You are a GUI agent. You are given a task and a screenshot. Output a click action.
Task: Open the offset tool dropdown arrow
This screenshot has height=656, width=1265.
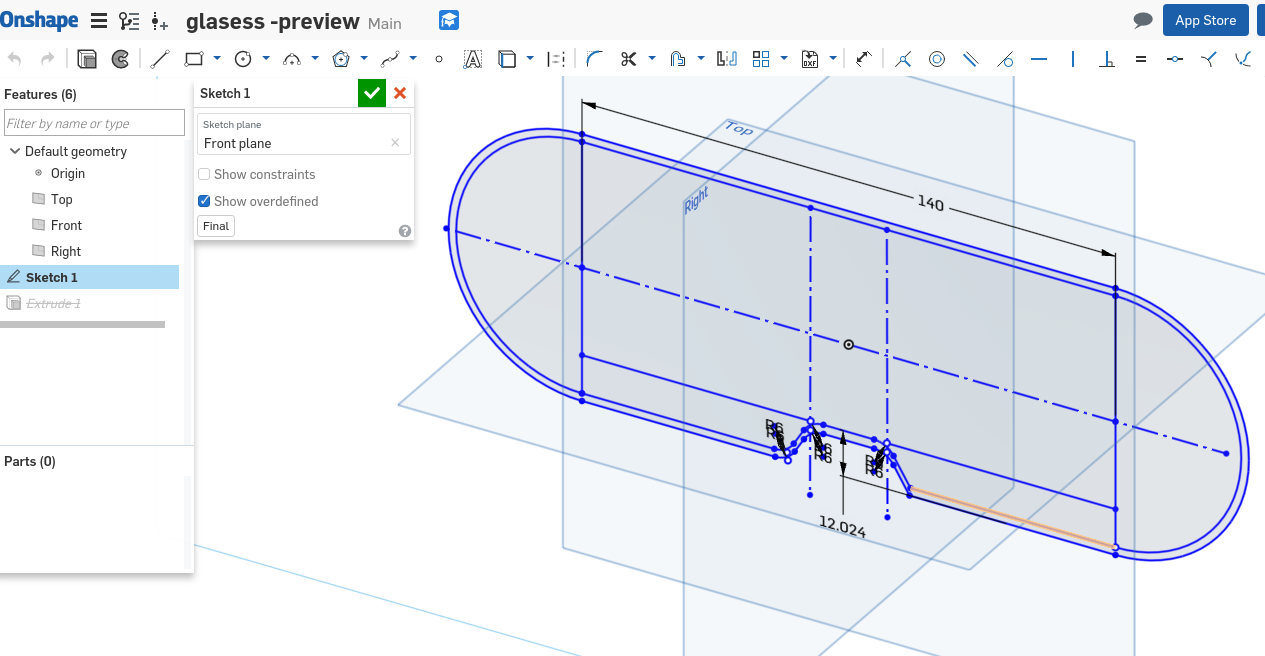pyautogui.click(x=701, y=59)
